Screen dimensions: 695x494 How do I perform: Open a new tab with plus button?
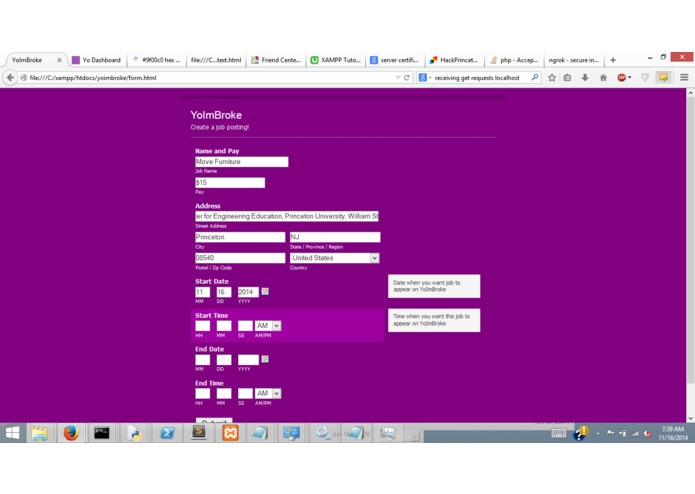[613, 60]
